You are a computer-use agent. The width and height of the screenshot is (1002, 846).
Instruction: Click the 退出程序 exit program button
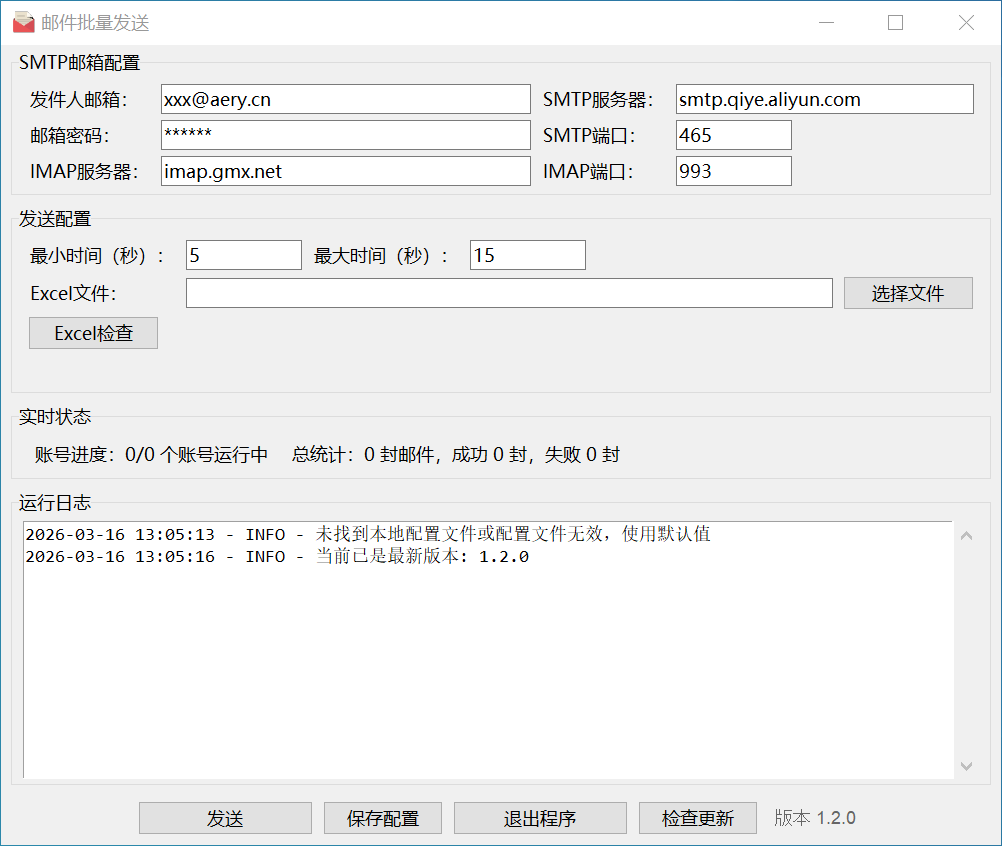[x=540, y=818]
